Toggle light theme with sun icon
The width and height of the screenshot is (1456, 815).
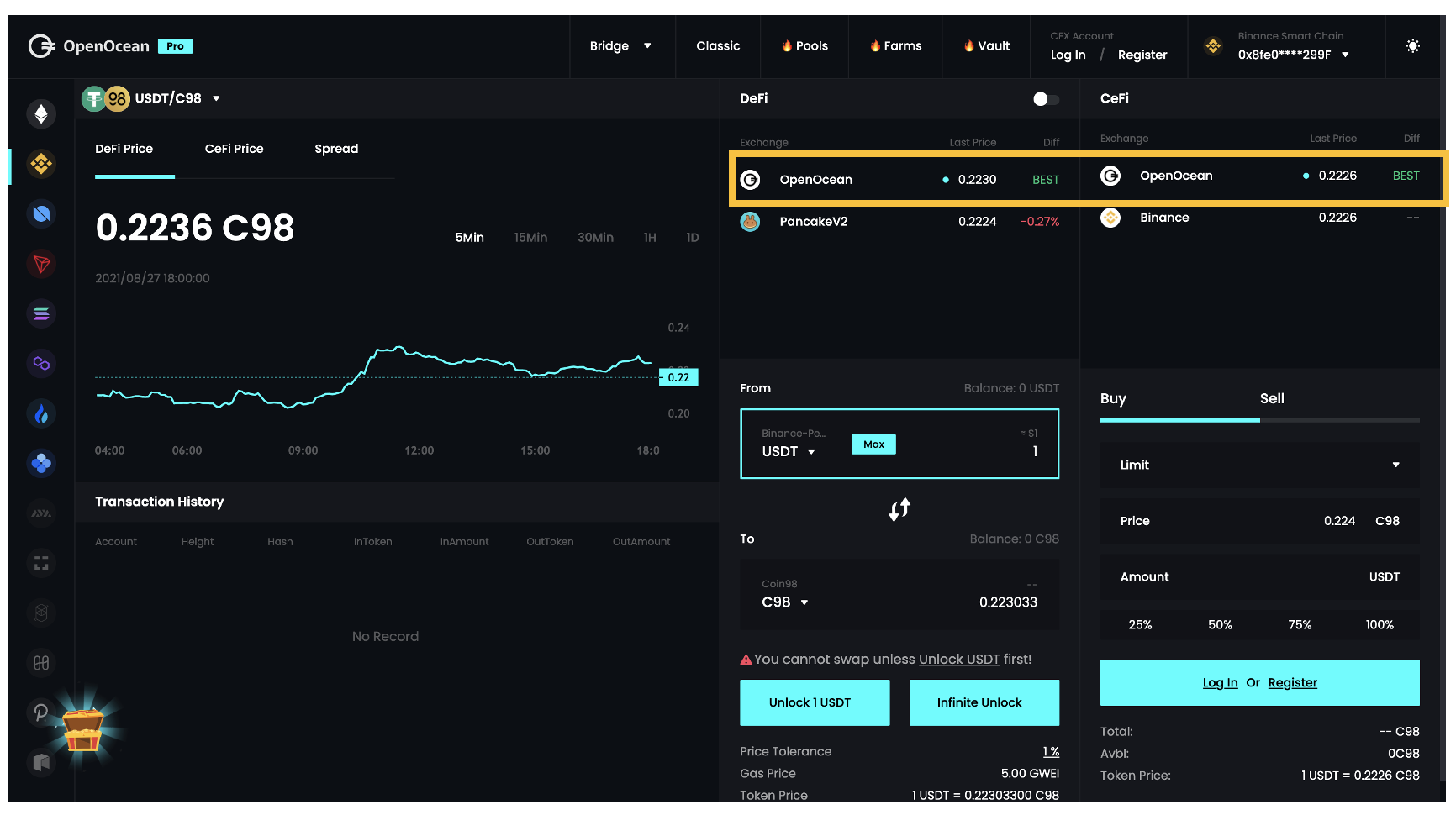[1412, 46]
